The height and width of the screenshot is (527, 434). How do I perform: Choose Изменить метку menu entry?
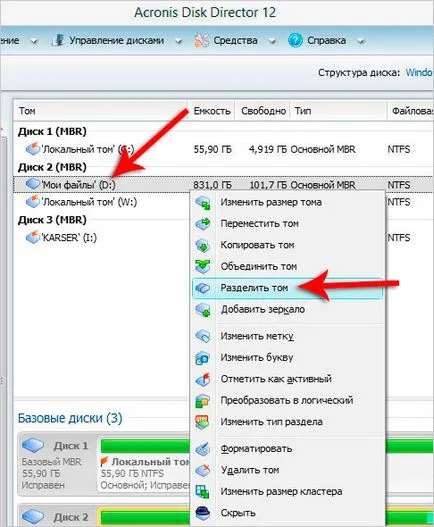287,336
